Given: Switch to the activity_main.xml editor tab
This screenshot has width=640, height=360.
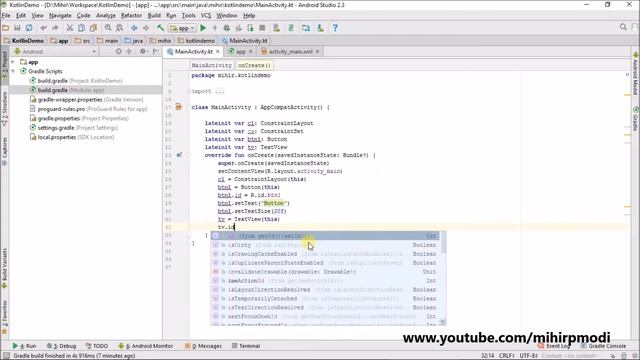Looking at the screenshot, I should pos(291,52).
